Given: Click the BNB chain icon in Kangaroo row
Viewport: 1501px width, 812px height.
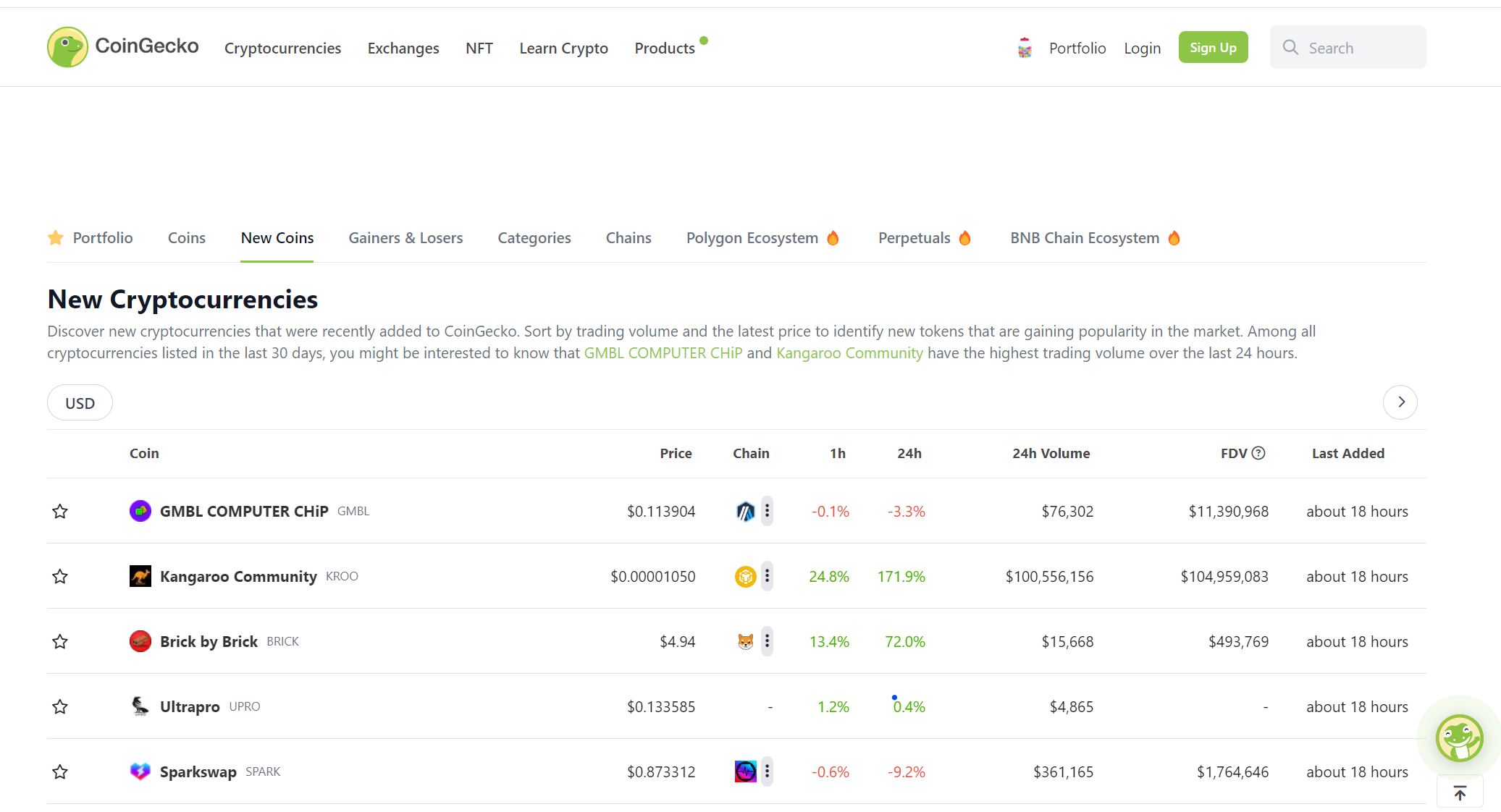Looking at the screenshot, I should 746,576.
